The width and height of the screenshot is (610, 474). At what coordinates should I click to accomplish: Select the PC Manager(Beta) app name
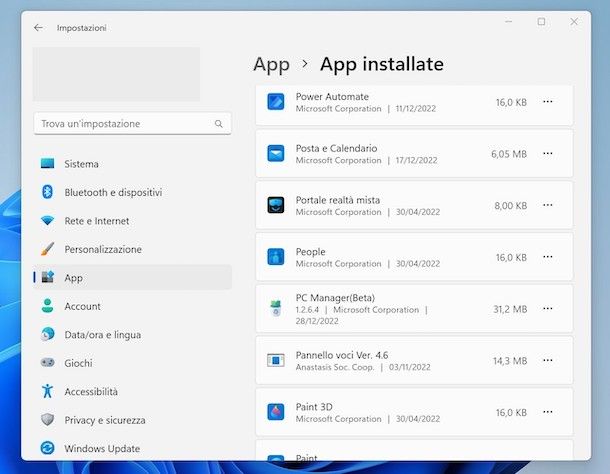coord(335,298)
